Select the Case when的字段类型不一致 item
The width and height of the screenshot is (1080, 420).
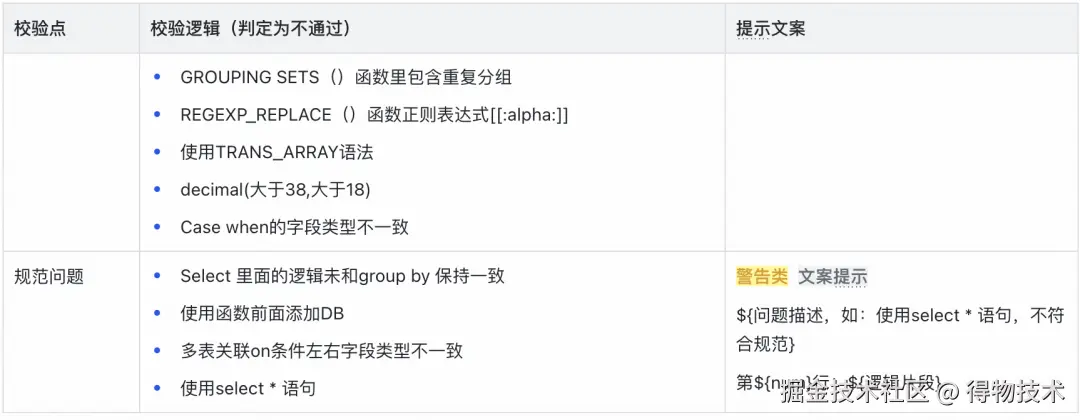[294, 227]
